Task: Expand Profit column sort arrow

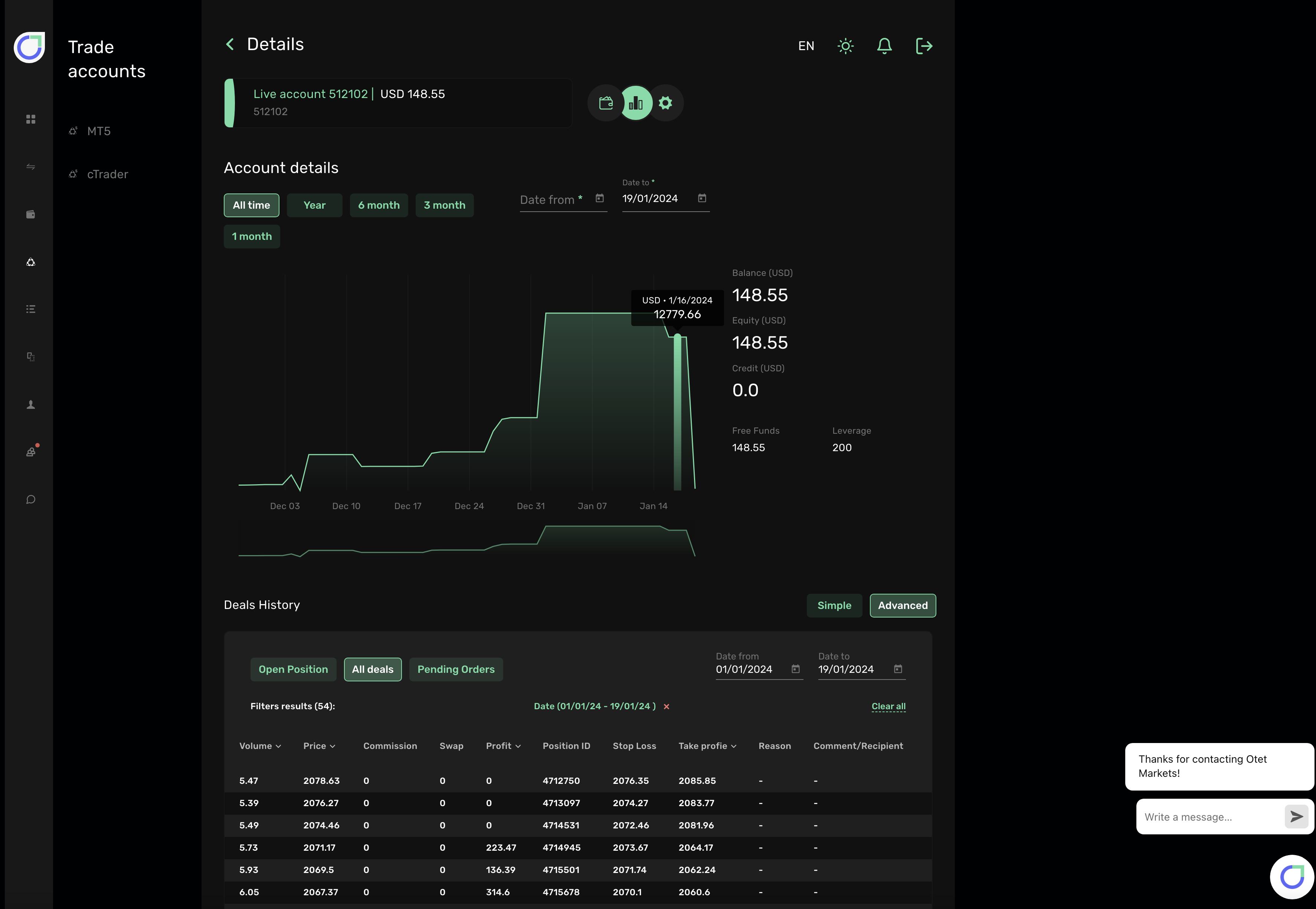Action: point(517,746)
